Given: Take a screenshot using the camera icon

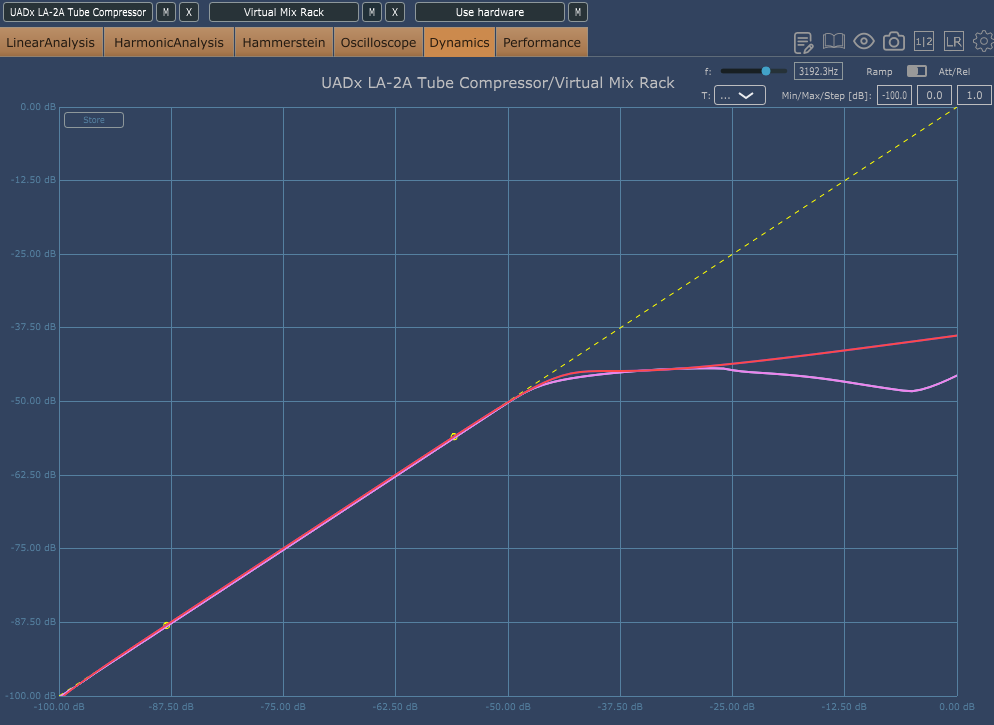Looking at the screenshot, I should coord(893,42).
